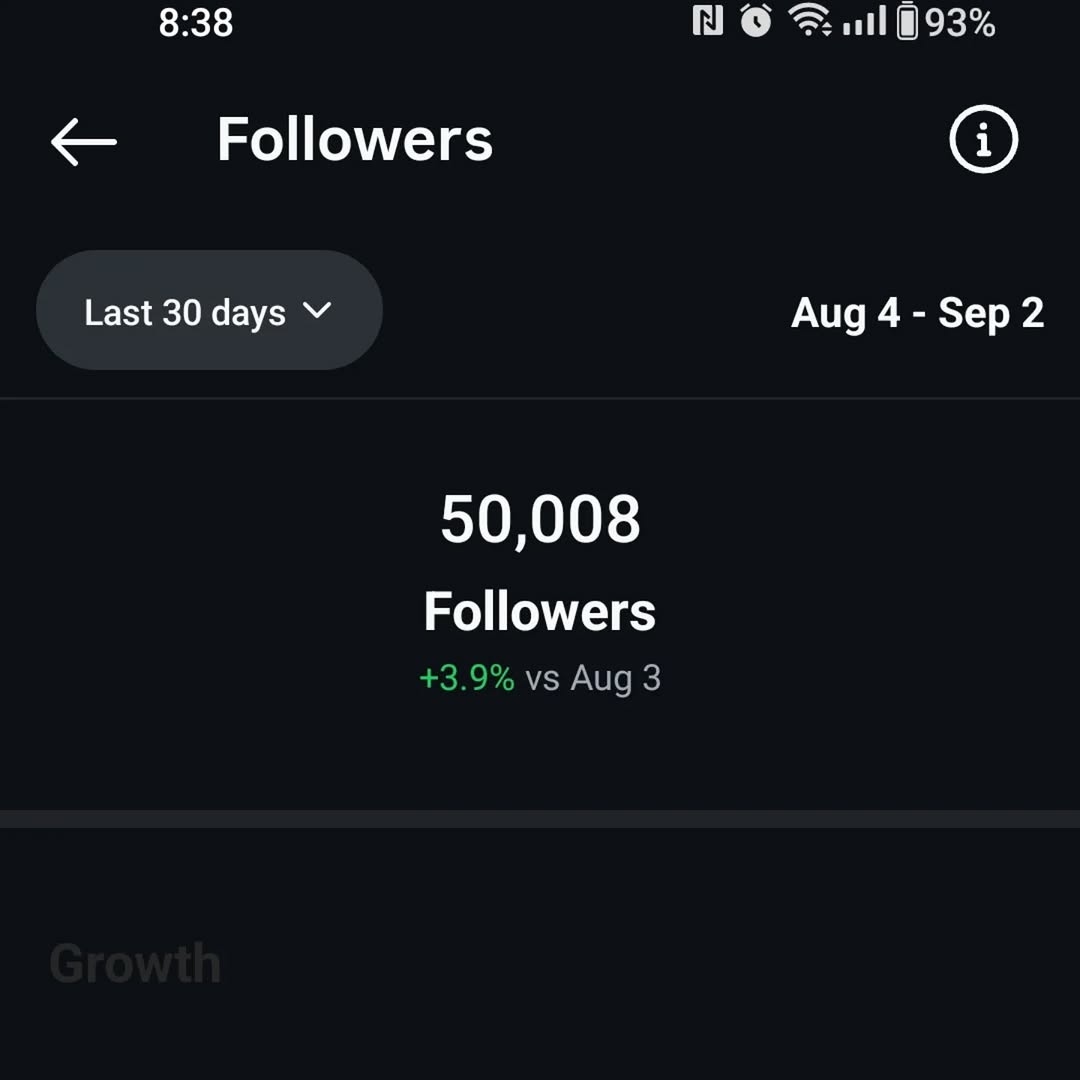Tap the cellular signal bars icon
Viewport: 1080px width, 1080px height.
pos(864,21)
